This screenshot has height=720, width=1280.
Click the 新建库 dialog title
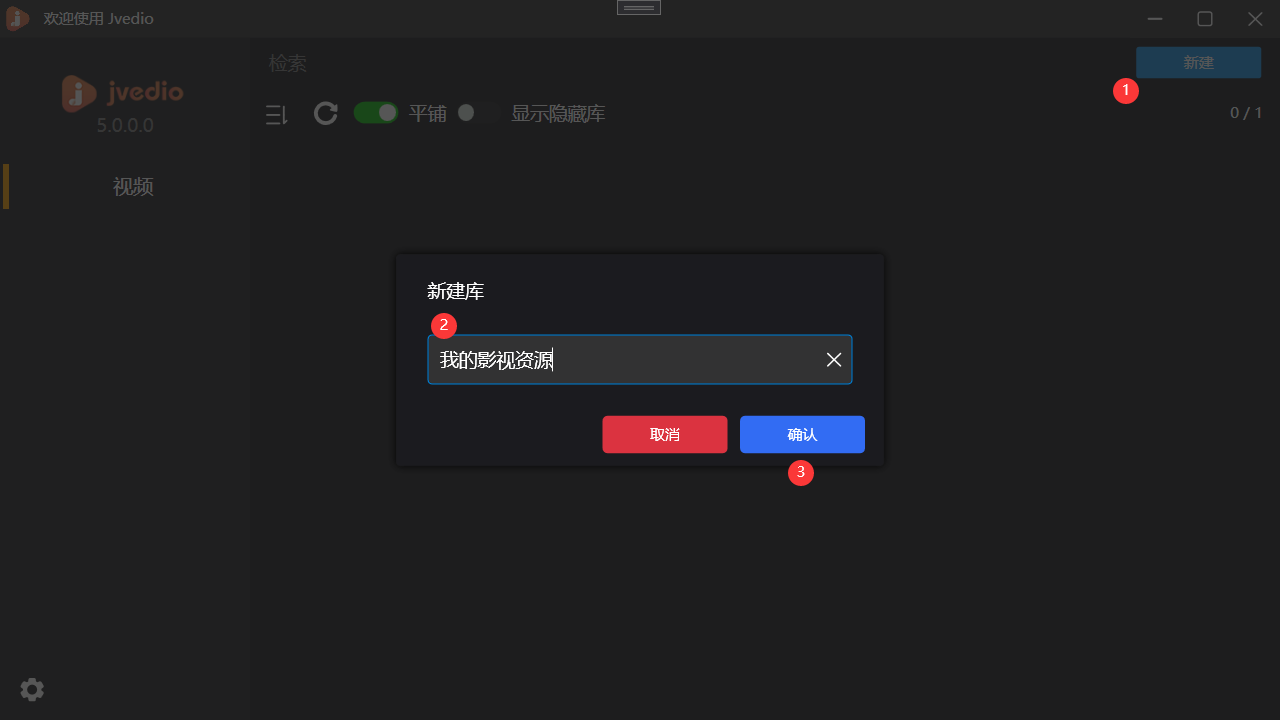coord(453,291)
